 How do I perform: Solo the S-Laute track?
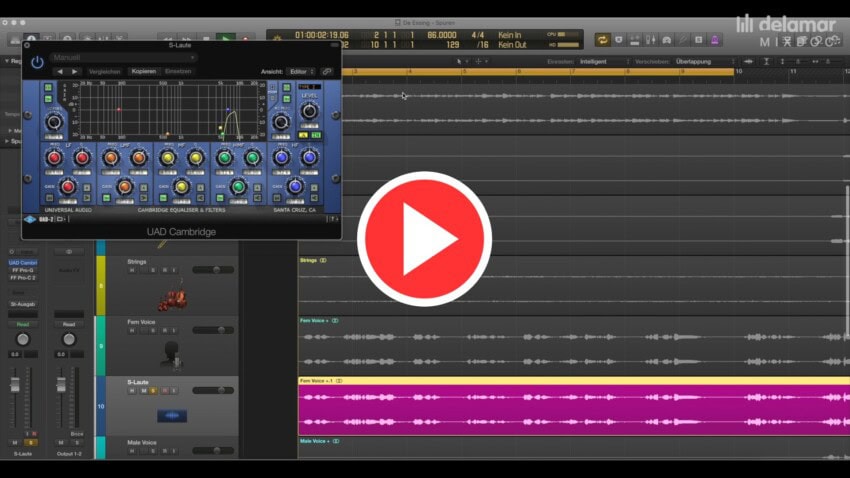(x=153, y=391)
